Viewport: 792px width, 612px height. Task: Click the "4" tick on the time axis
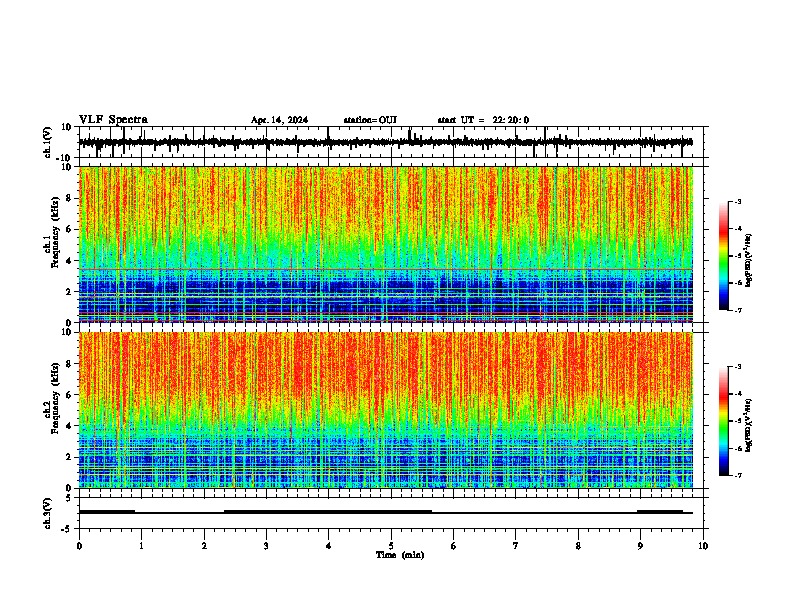[x=328, y=546]
